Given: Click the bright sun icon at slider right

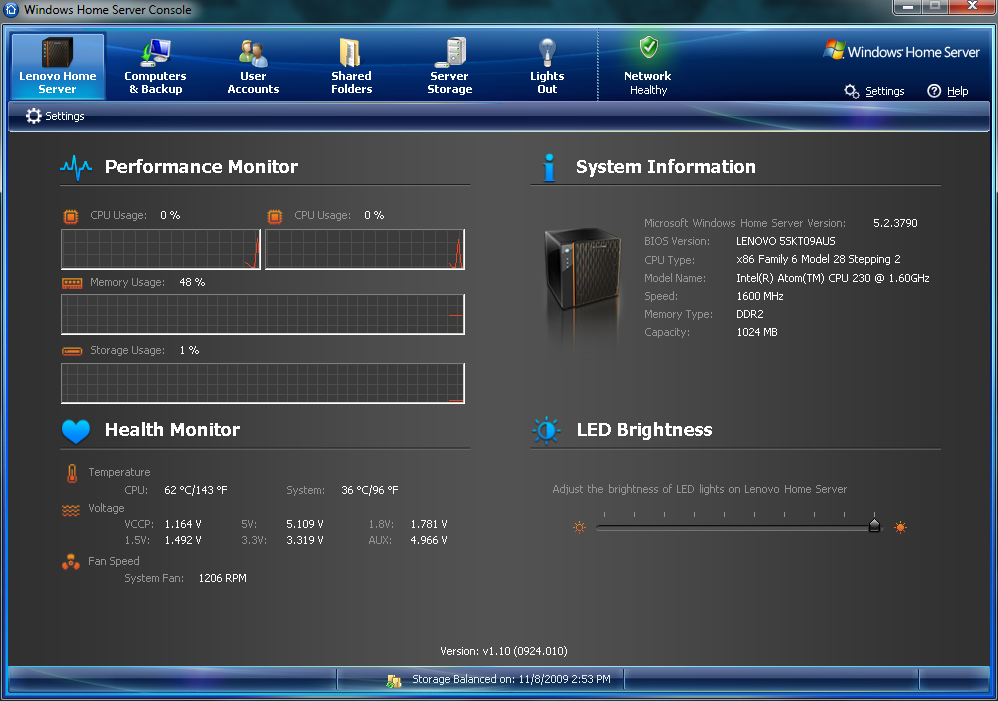Looking at the screenshot, I should click(x=901, y=527).
